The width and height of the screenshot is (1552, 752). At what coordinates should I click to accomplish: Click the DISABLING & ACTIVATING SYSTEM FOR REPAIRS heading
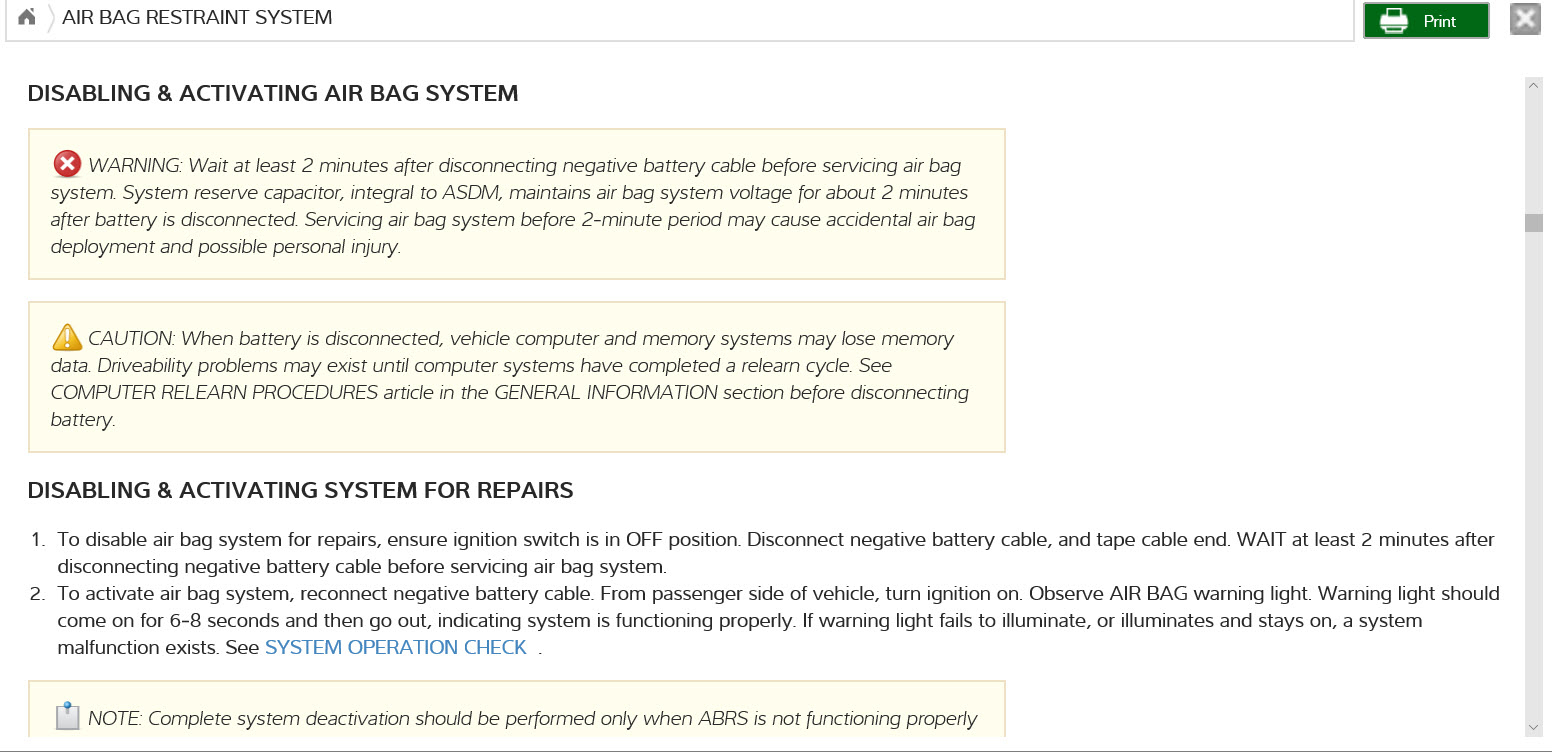tap(300, 490)
